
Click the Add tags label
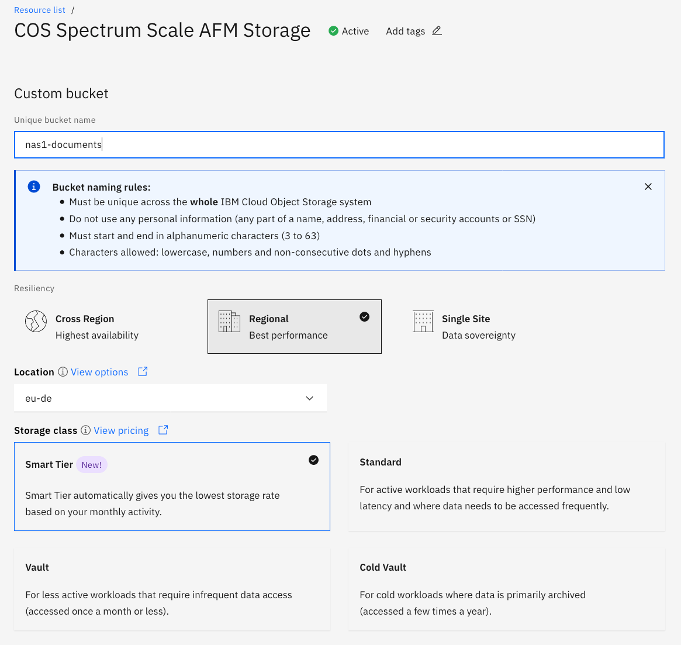pyautogui.click(x=405, y=31)
